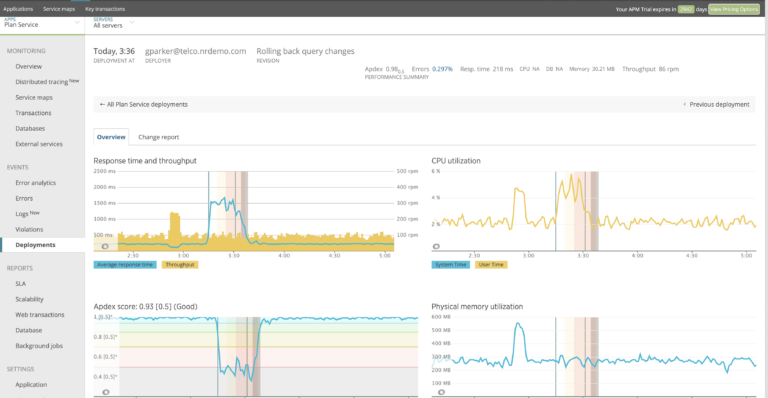Image resolution: width=768 pixels, height=398 pixels.
Task: Click the View Pricing Options button
Action: (734, 9)
